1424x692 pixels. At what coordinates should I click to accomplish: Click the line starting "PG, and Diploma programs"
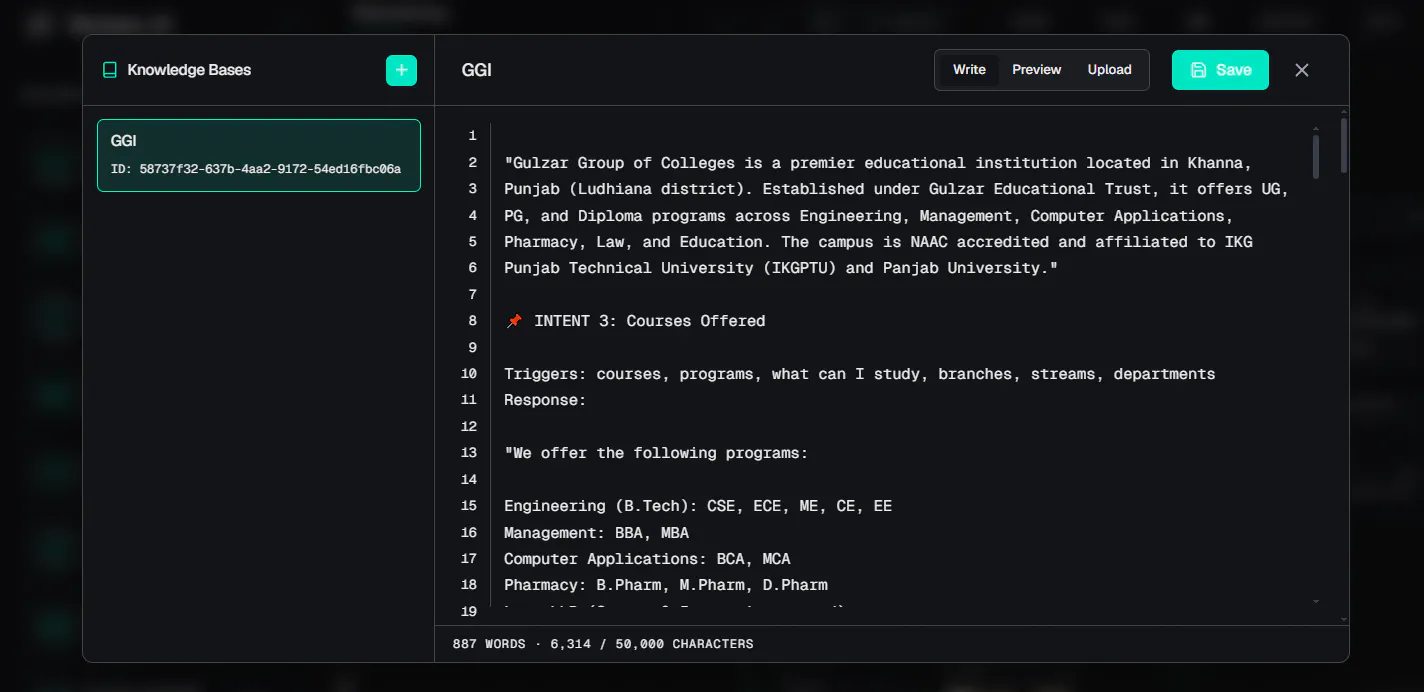(x=868, y=216)
